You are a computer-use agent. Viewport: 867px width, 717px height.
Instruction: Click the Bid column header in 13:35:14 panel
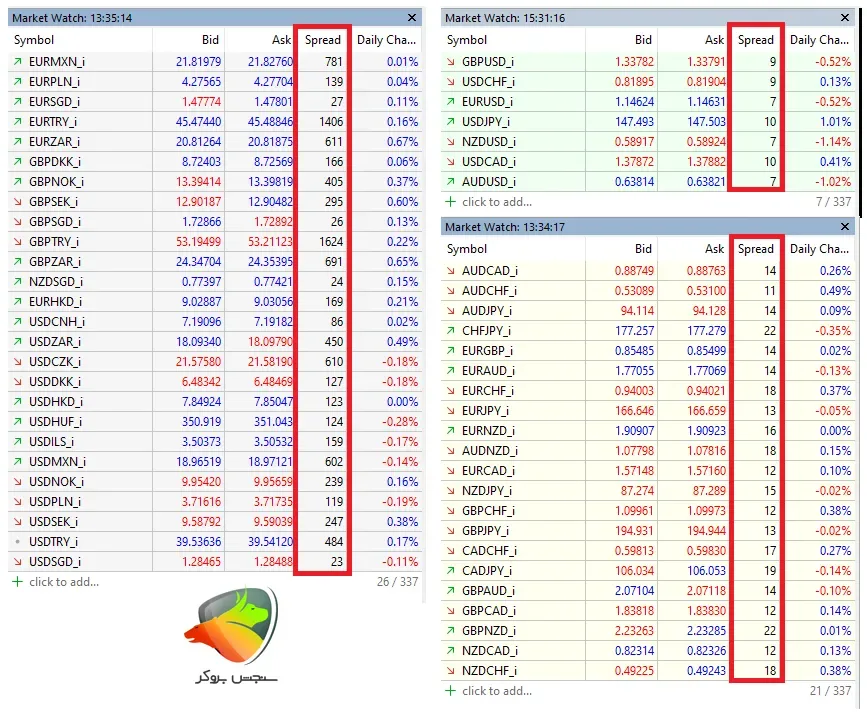click(x=210, y=40)
